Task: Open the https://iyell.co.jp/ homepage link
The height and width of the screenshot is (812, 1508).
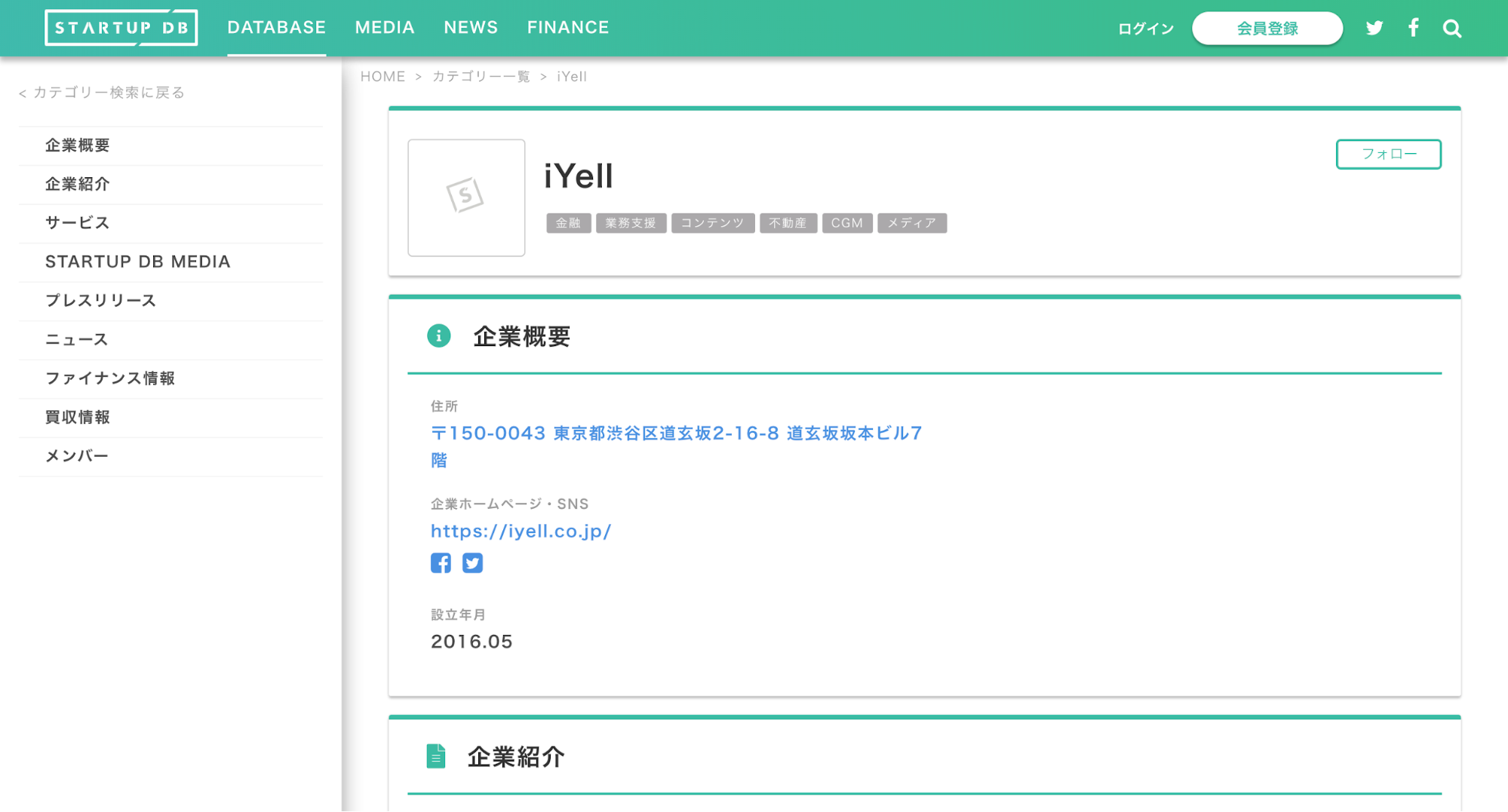Action: coord(521,531)
